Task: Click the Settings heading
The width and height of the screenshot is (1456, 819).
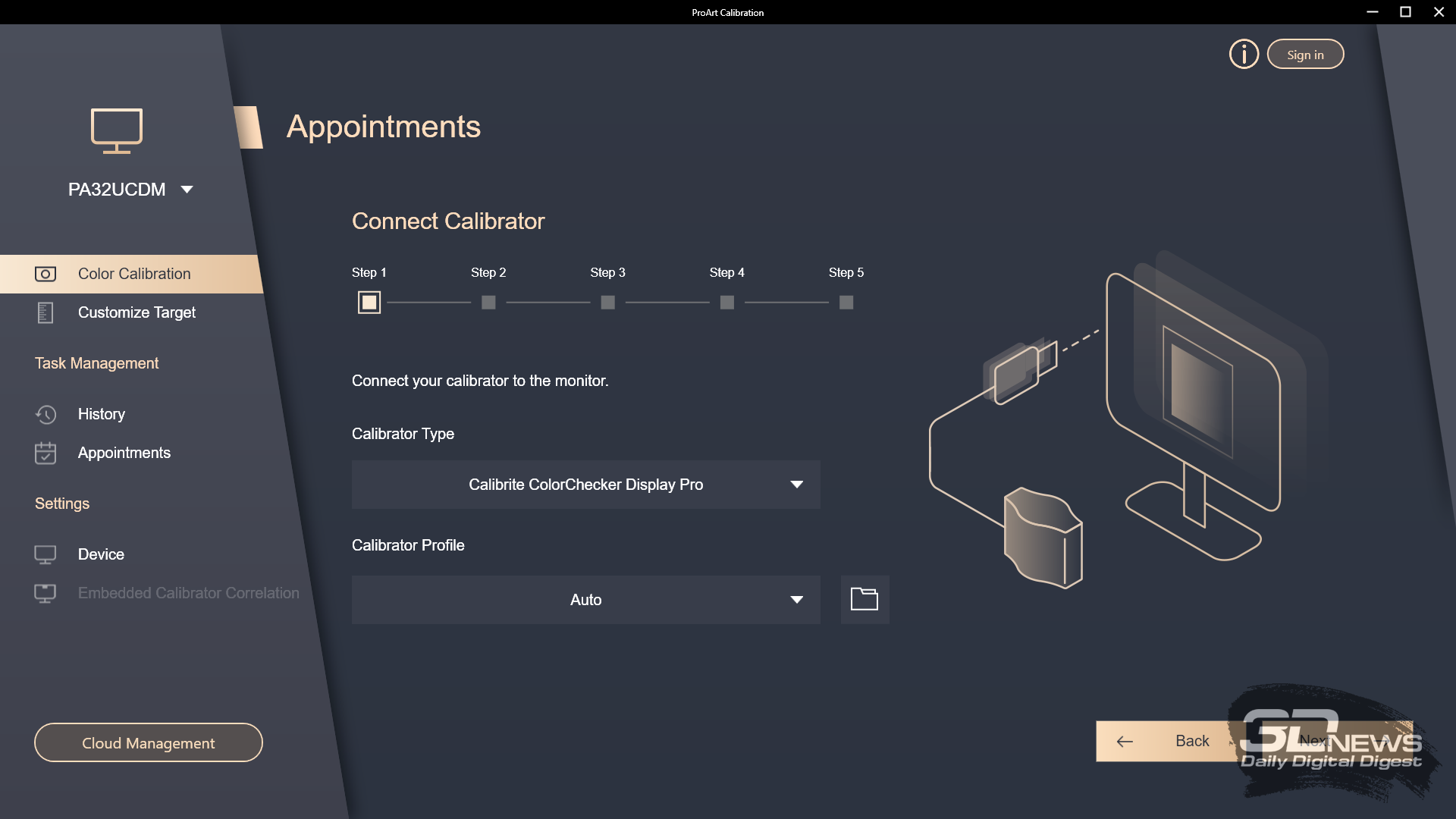Action: point(62,504)
